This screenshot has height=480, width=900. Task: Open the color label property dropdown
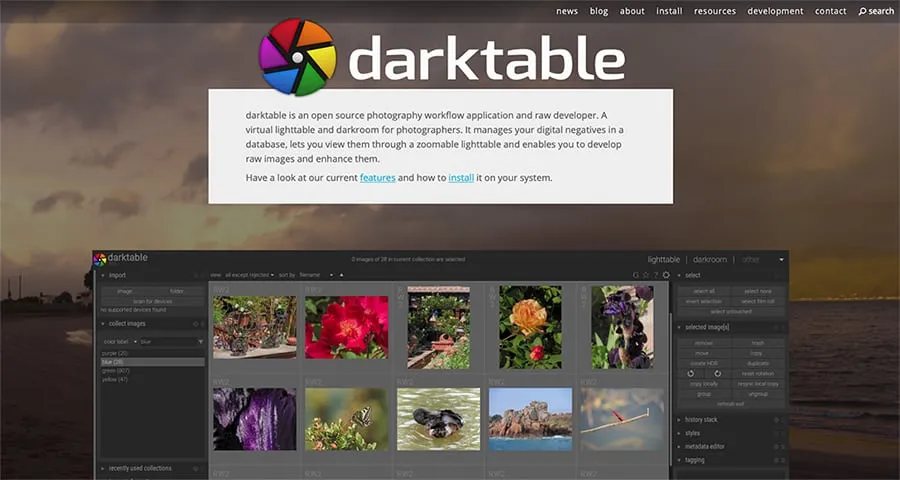tap(119, 342)
